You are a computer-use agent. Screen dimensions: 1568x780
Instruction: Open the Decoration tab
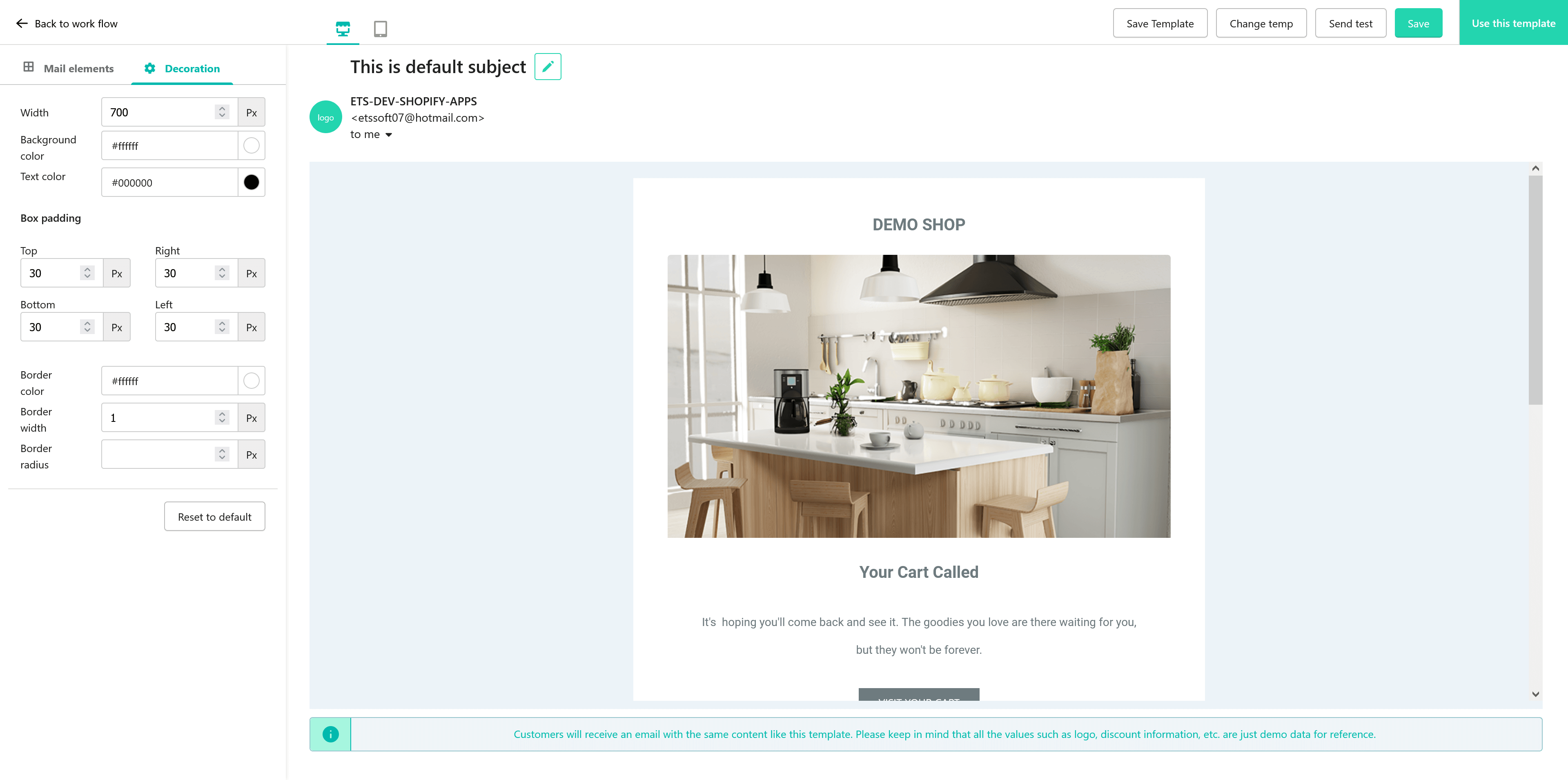coord(182,68)
